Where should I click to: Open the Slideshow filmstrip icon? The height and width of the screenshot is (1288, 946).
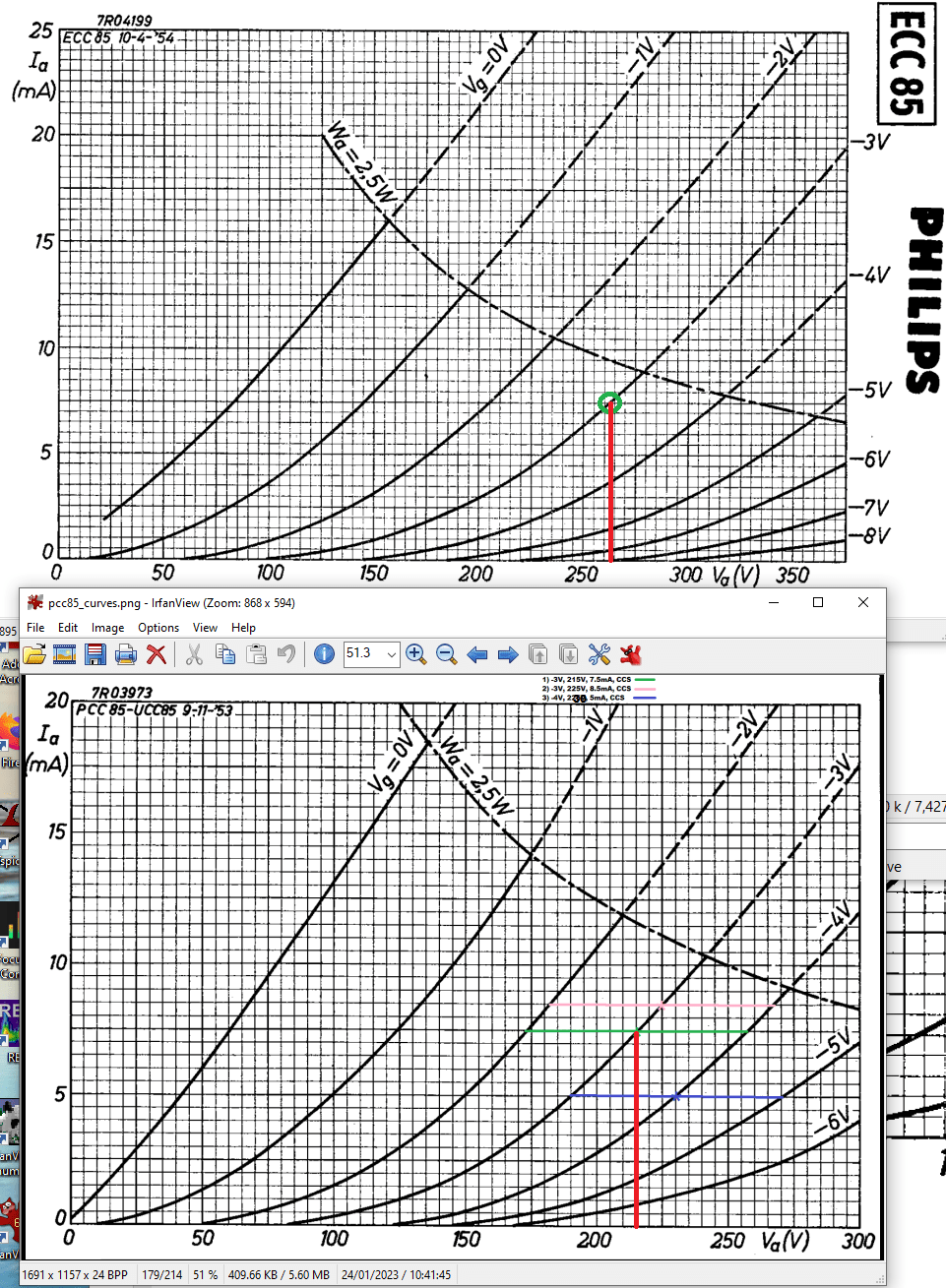point(65,654)
